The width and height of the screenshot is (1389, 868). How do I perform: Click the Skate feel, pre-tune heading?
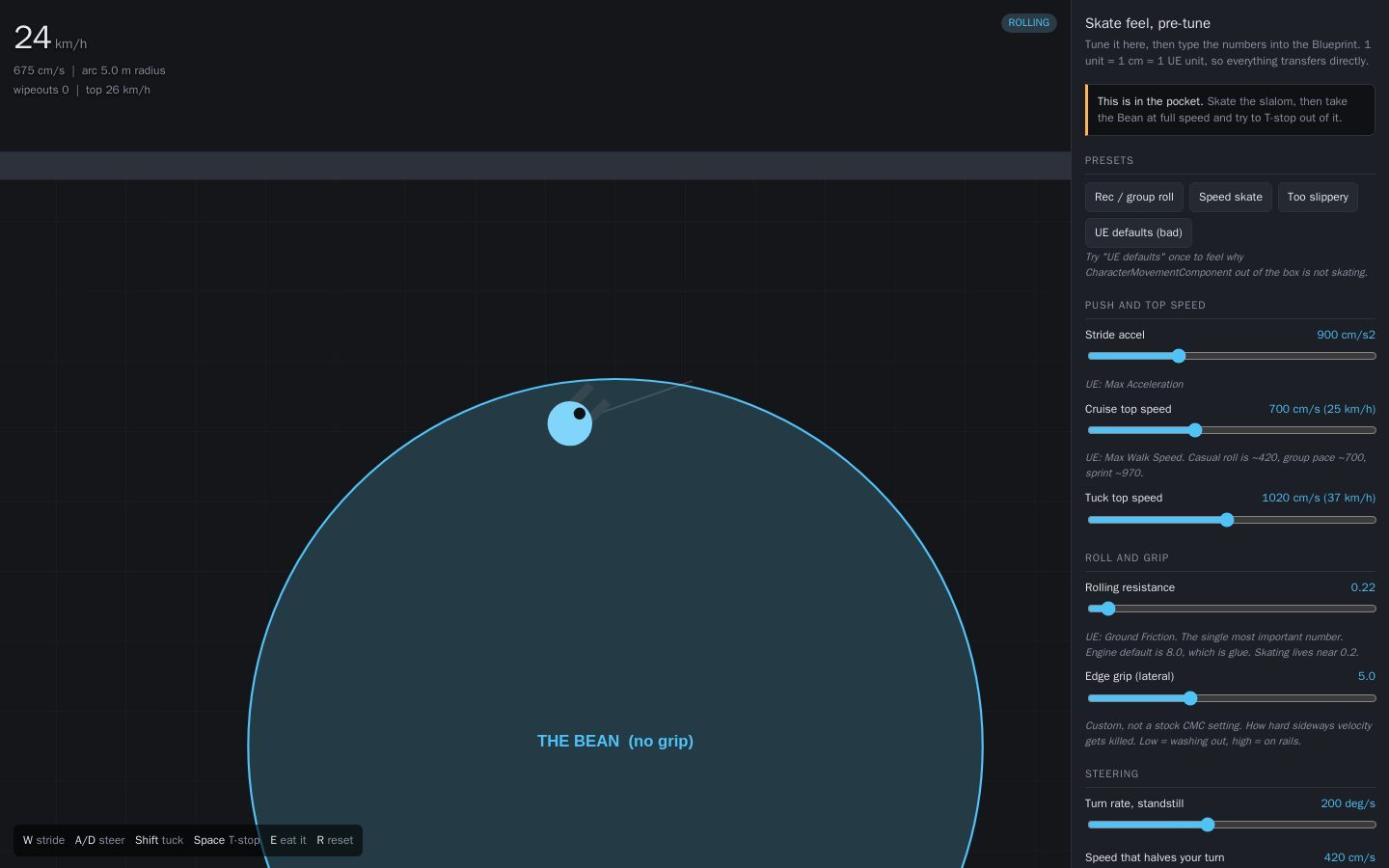pyautogui.click(x=1148, y=23)
